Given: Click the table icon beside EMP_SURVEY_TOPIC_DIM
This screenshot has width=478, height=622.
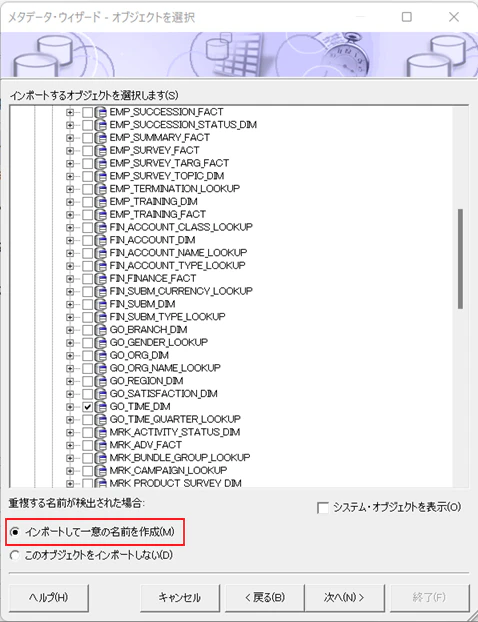Looking at the screenshot, I should click(101, 176).
